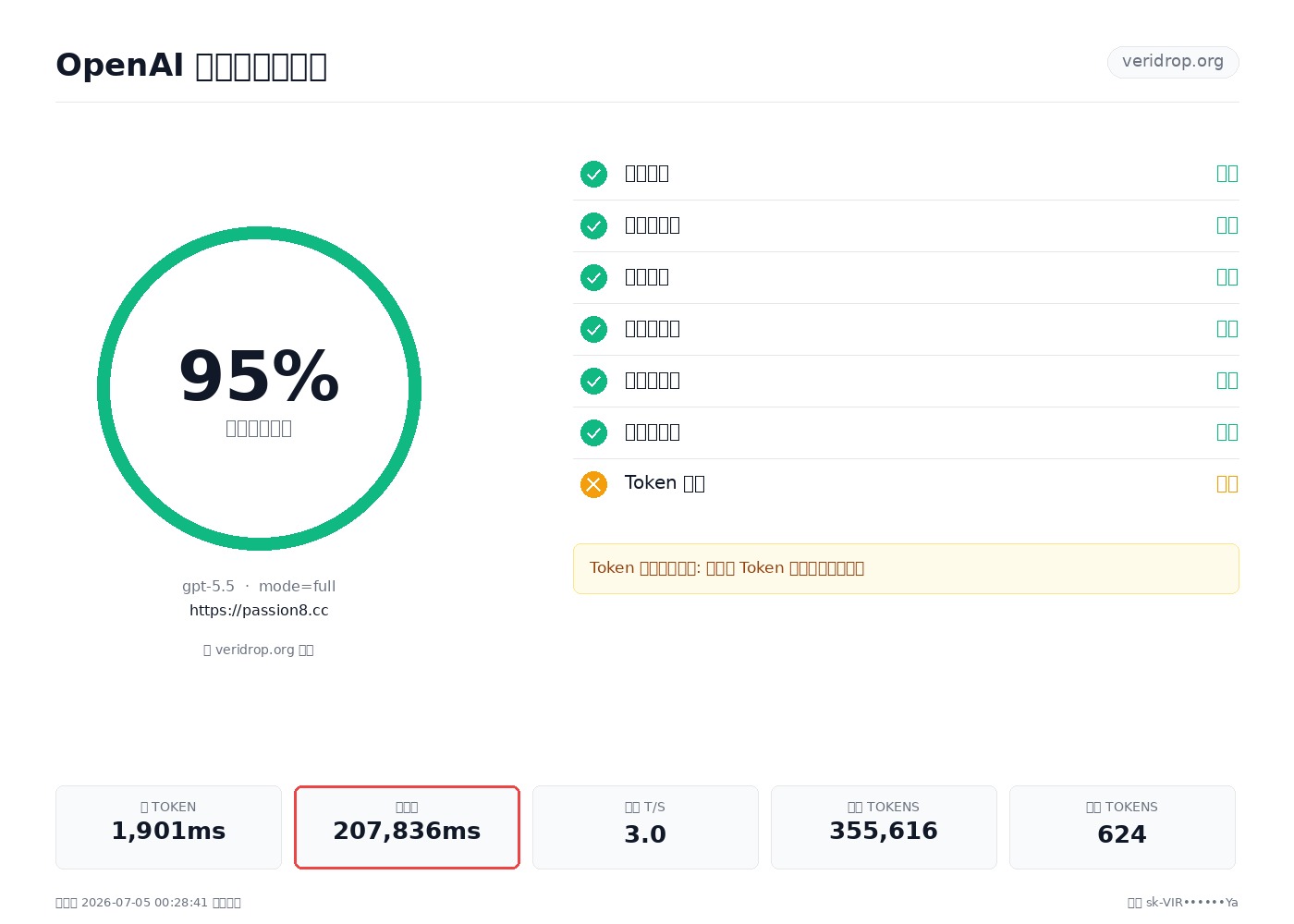
Task: Click the sixth green checkmark icon in the list
Action: coord(593,432)
